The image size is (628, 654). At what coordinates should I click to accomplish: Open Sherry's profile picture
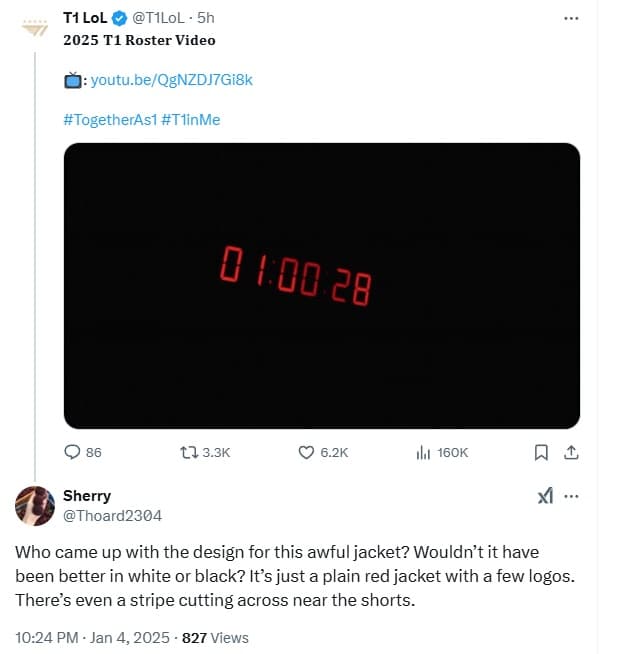point(35,506)
